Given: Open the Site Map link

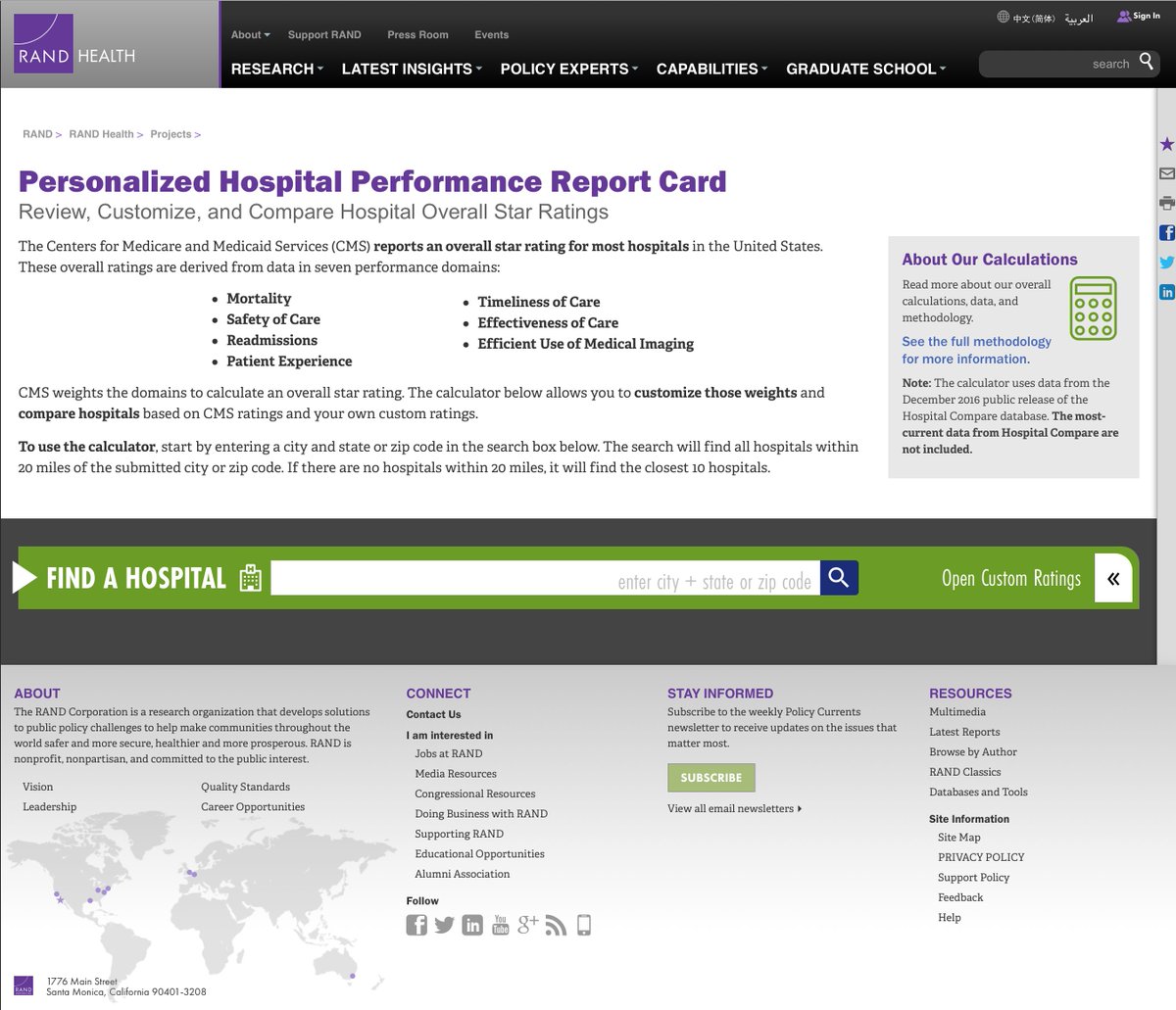Looking at the screenshot, I should point(959,838).
